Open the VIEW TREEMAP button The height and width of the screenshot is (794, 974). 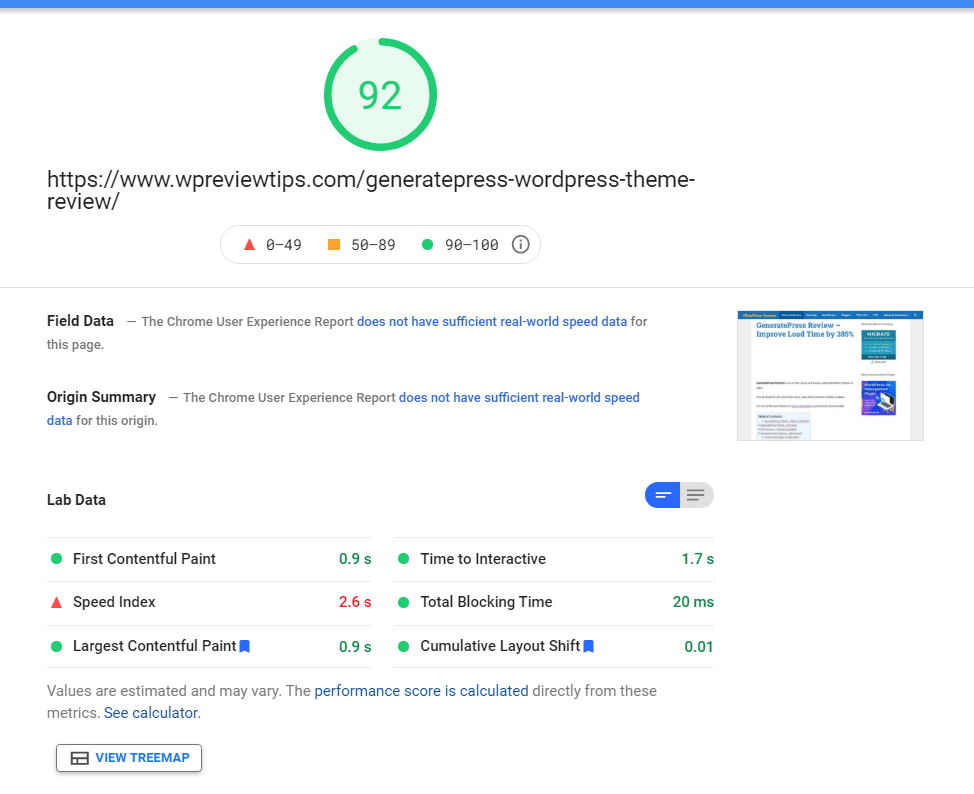point(128,758)
